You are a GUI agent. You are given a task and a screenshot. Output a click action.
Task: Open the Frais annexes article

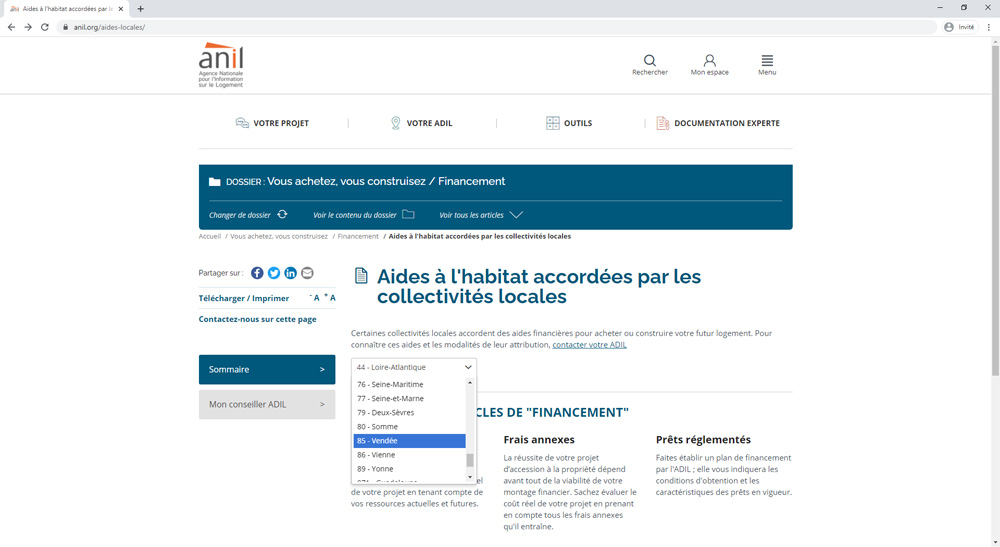[x=539, y=439]
